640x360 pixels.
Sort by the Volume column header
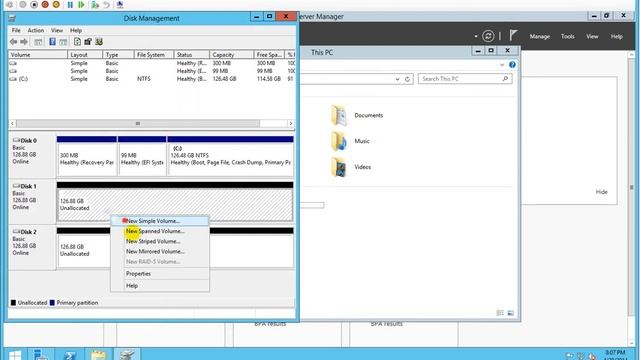pyautogui.click(x=38, y=55)
